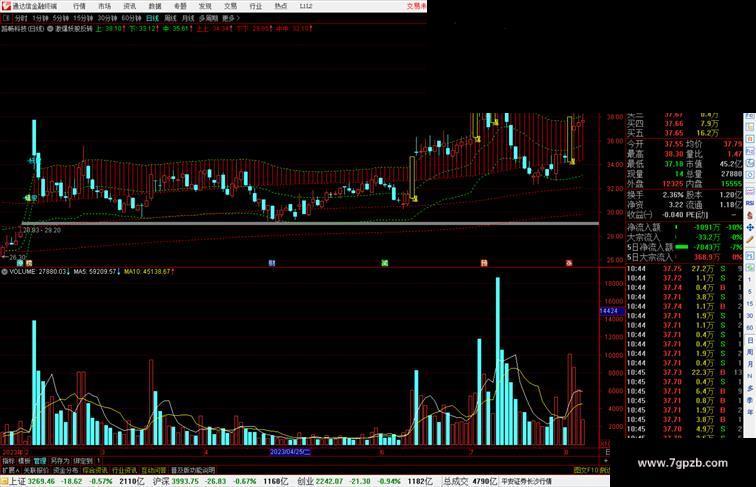
Task: Select the RSI indicator icon in right sidebar
Action: click(750, 204)
